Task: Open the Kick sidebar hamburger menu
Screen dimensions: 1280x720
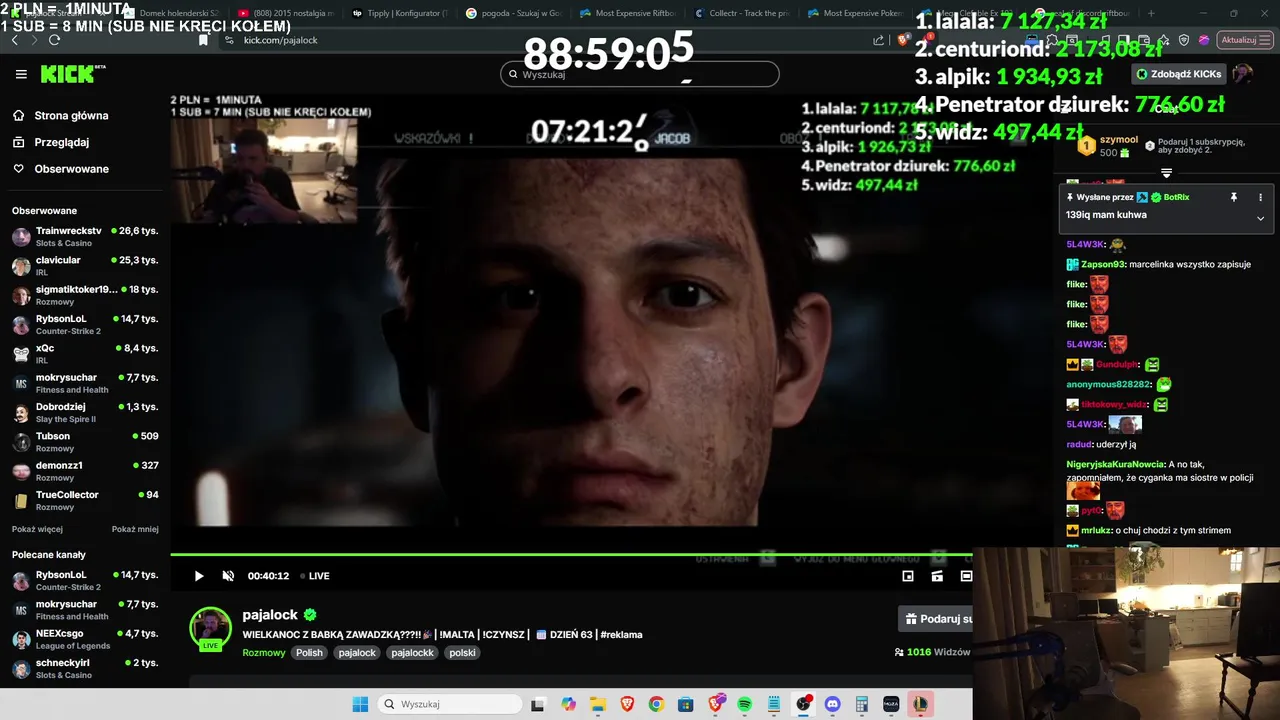Action: 21,74
